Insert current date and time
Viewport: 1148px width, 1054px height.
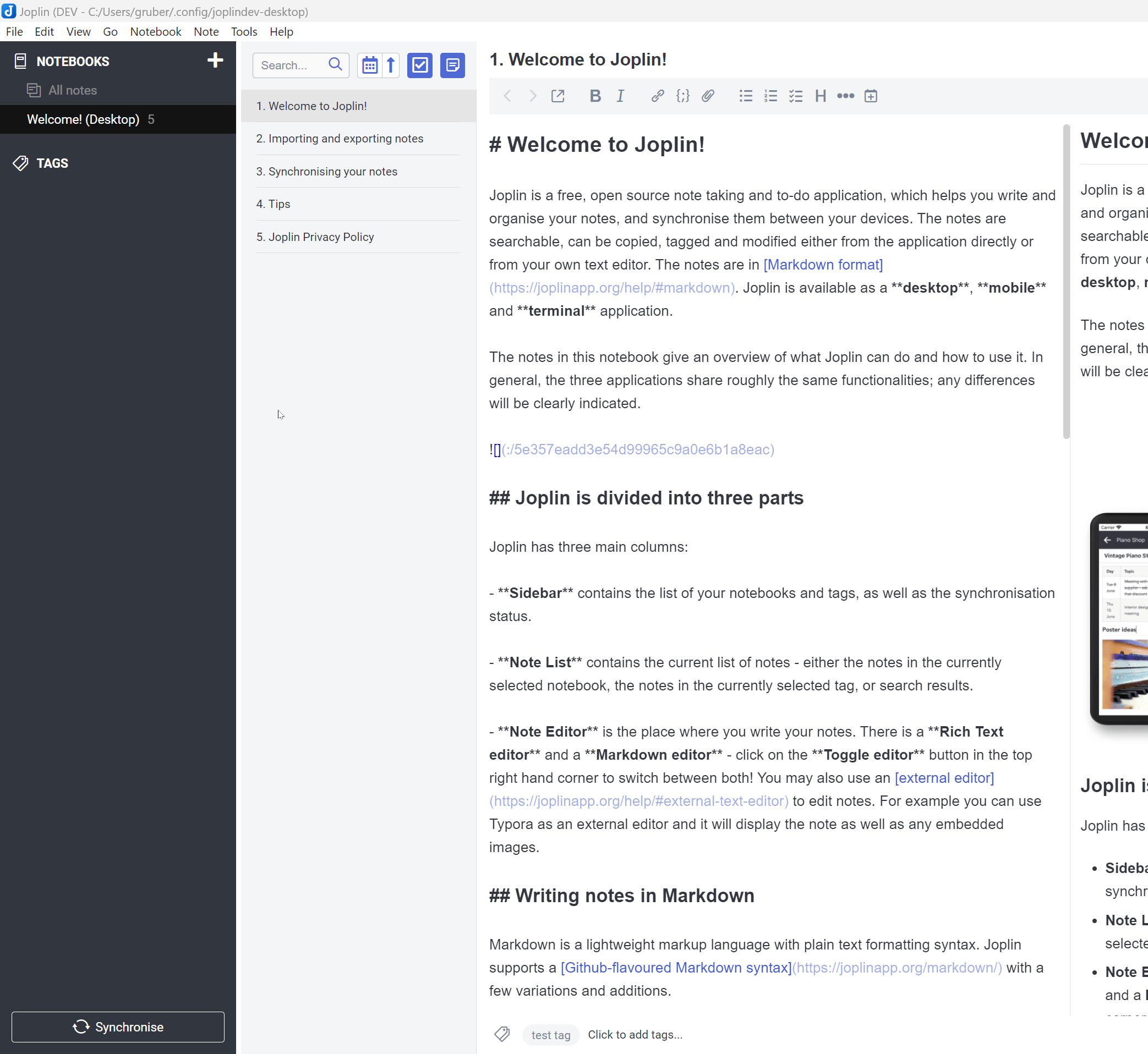pyautogui.click(x=870, y=96)
